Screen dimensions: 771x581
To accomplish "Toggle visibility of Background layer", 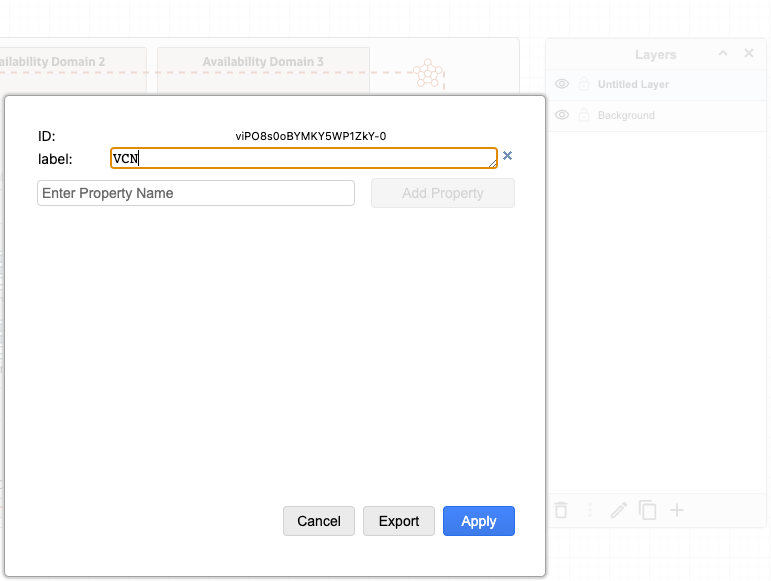I will 562,115.
